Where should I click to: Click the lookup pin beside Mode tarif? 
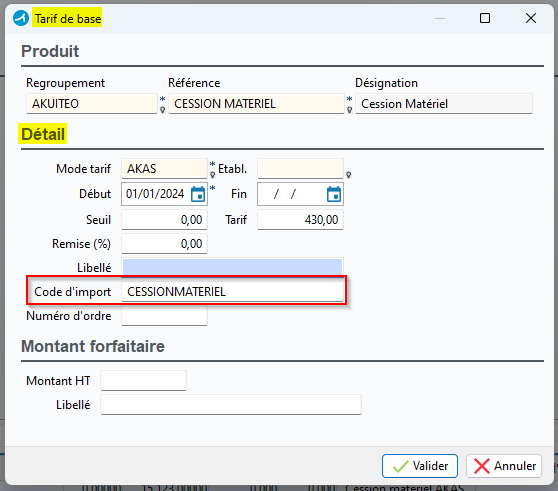(212, 175)
